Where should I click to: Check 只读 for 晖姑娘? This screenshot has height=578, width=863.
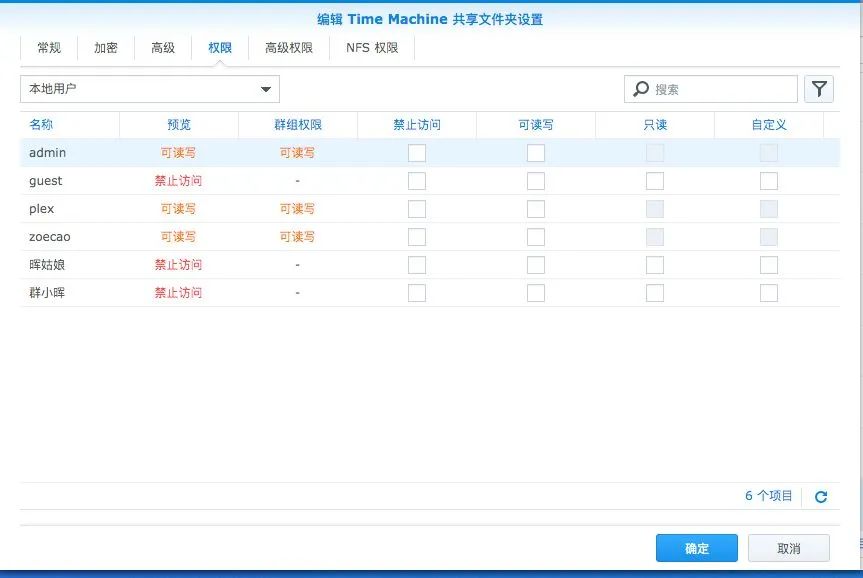tap(654, 265)
